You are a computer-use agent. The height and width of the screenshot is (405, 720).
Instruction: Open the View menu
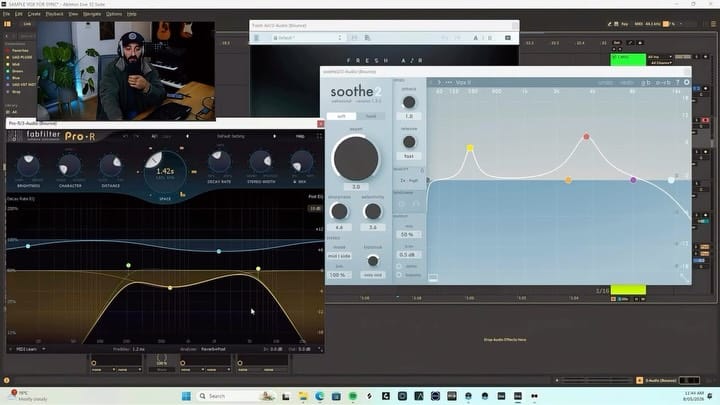(x=73, y=14)
